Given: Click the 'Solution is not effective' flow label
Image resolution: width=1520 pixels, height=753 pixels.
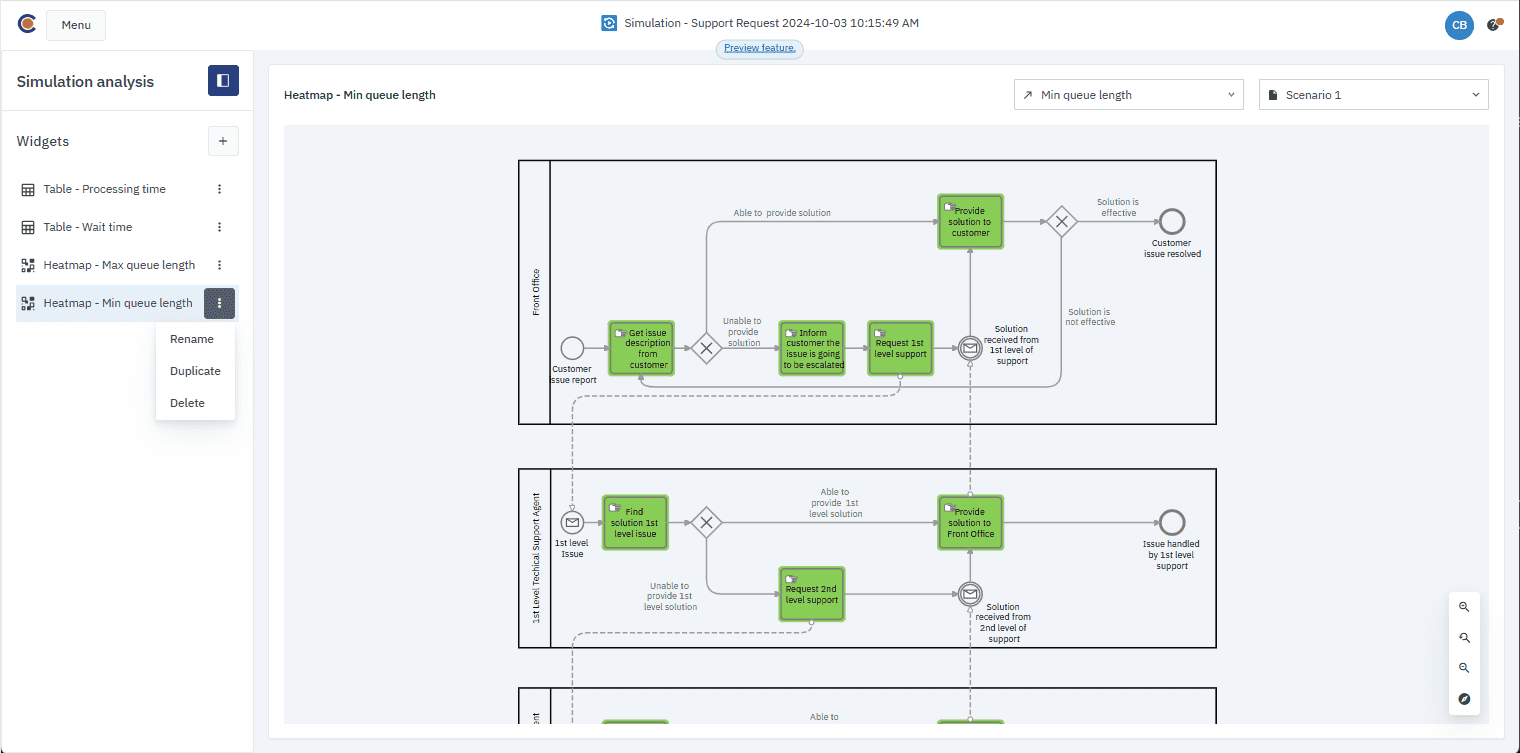Looking at the screenshot, I should coord(1089,317).
